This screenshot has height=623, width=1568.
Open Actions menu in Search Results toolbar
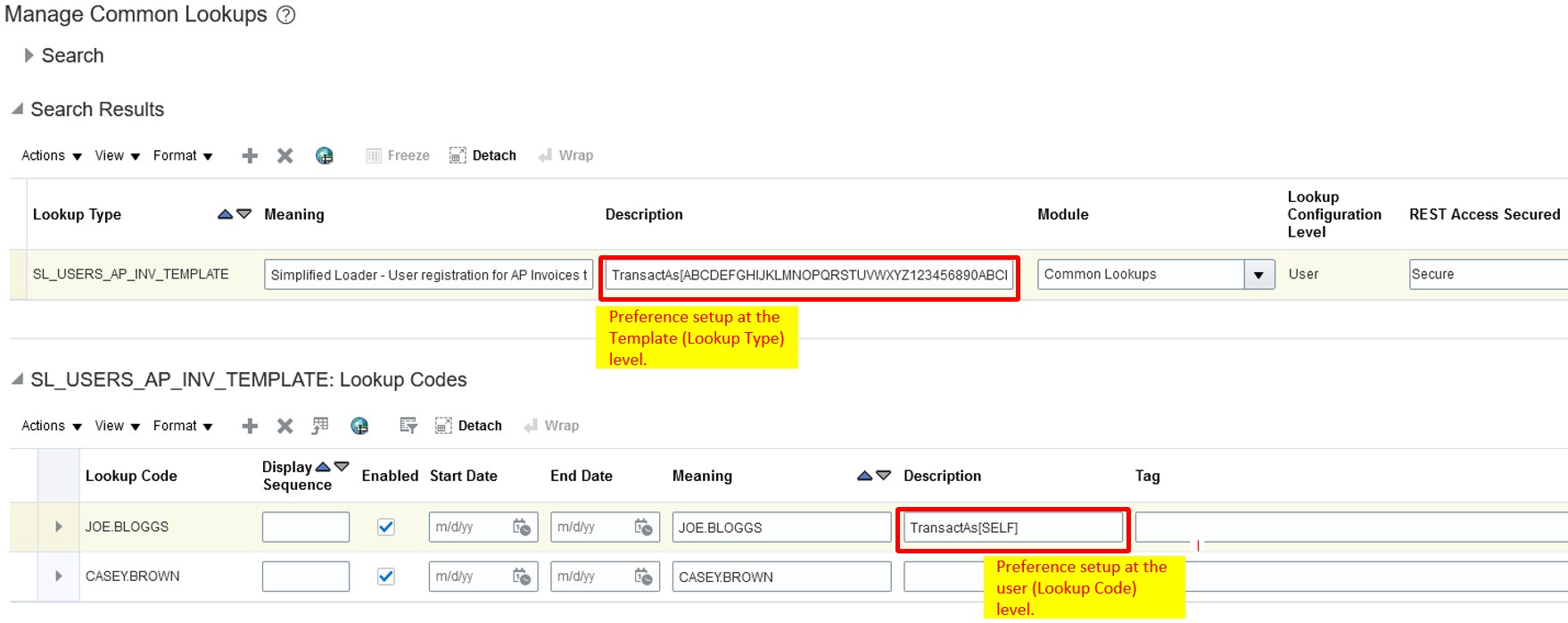(x=51, y=155)
